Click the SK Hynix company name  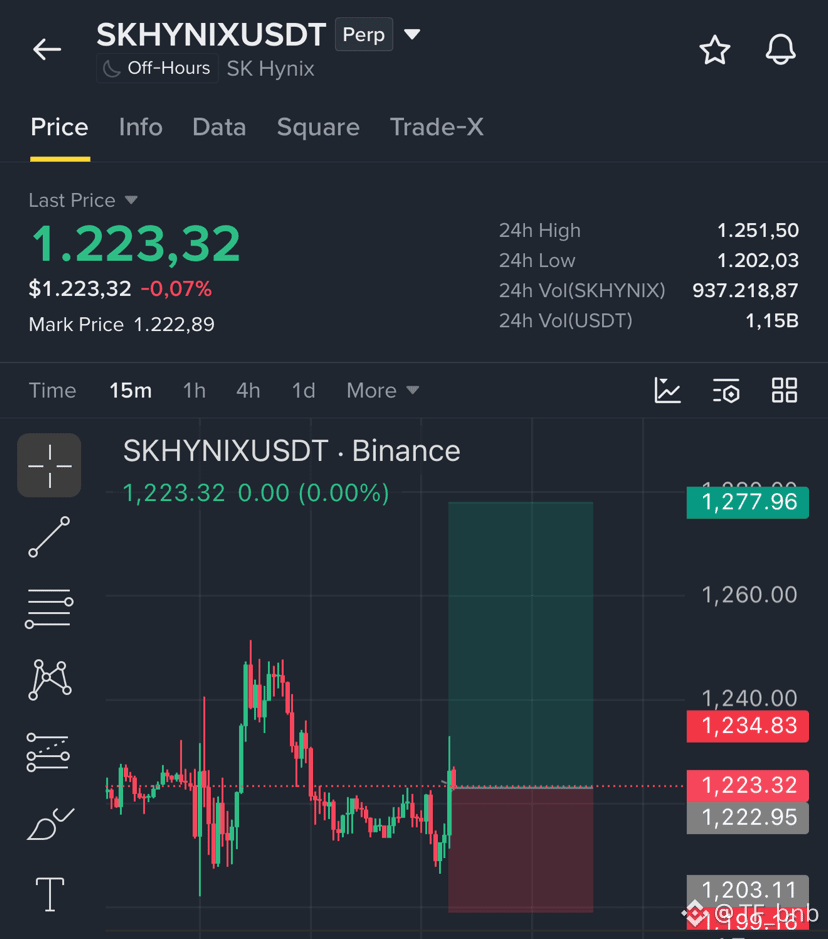click(x=271, y=68)
